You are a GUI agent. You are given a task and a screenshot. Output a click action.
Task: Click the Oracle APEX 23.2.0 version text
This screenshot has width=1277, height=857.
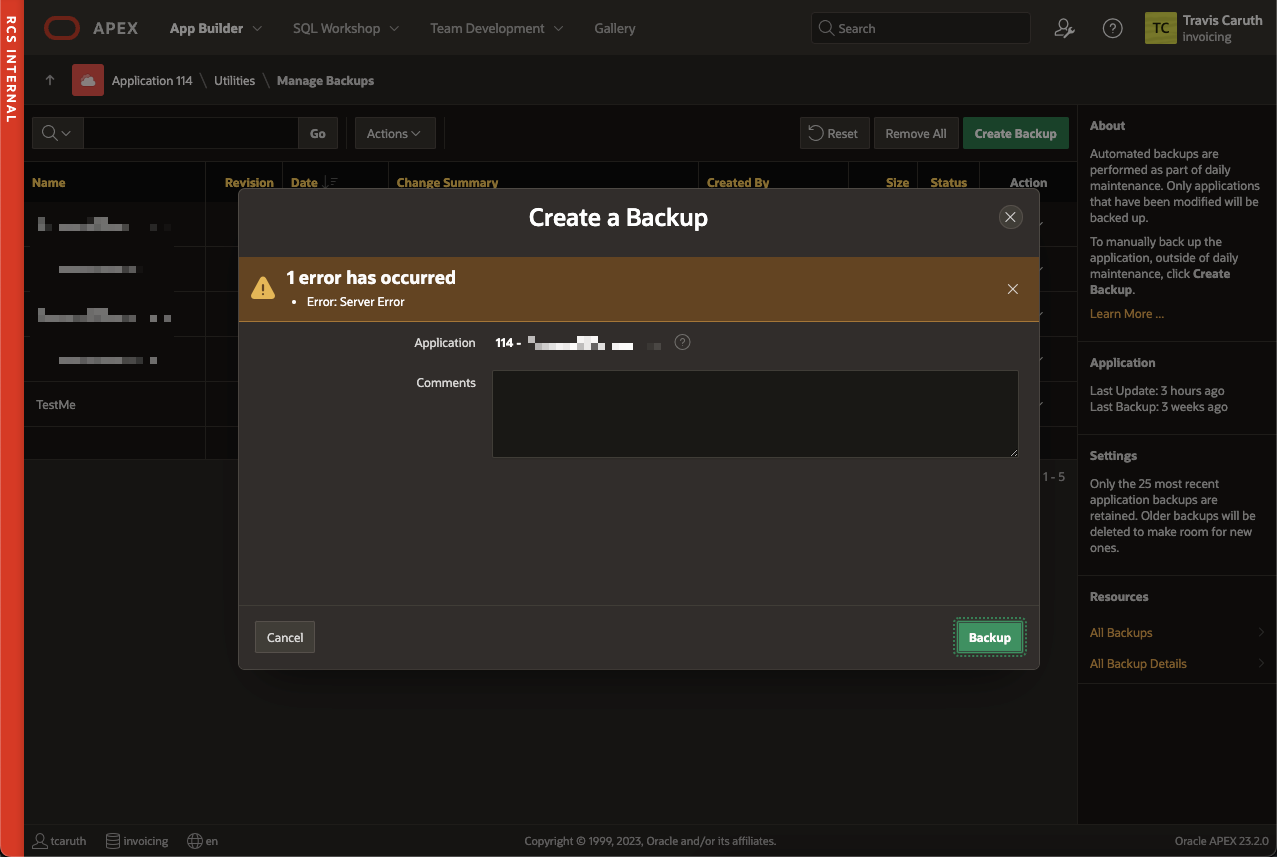[1222, 841]
